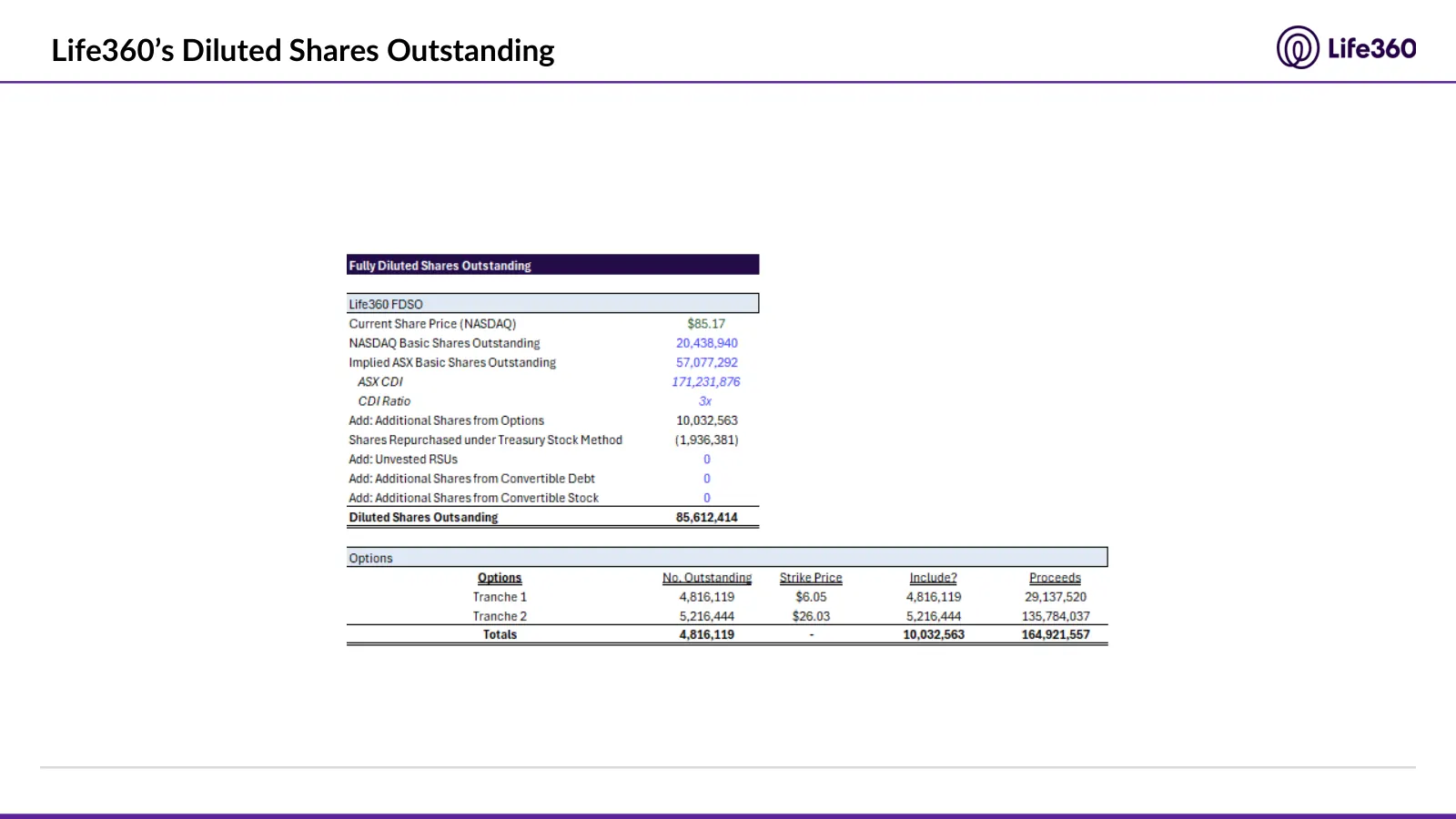Click the italic "ASX CDI" label

[380, 382]
